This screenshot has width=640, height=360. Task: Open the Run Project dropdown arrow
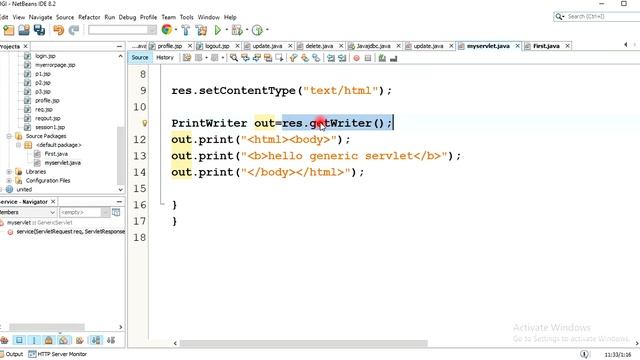pyautogui.click(x=227, y=30)
